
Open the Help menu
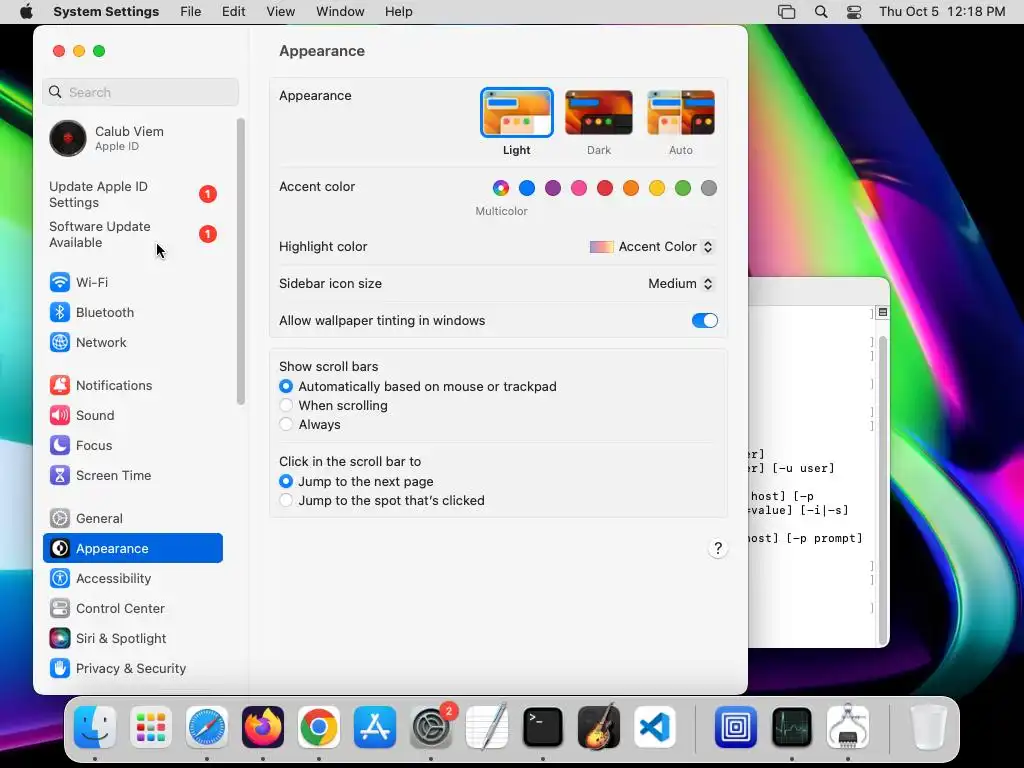(x=398, y=12)
